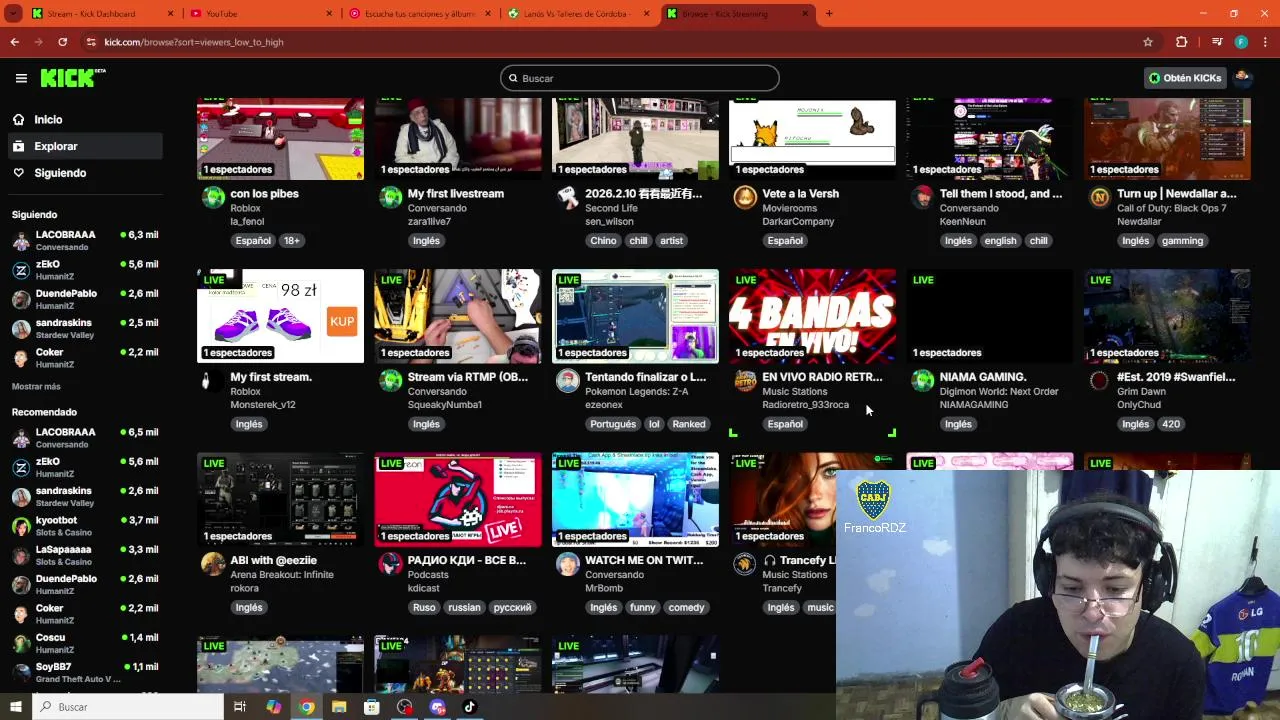
Task: Click rokora streamer avatar icon
Action: [213, 564]
